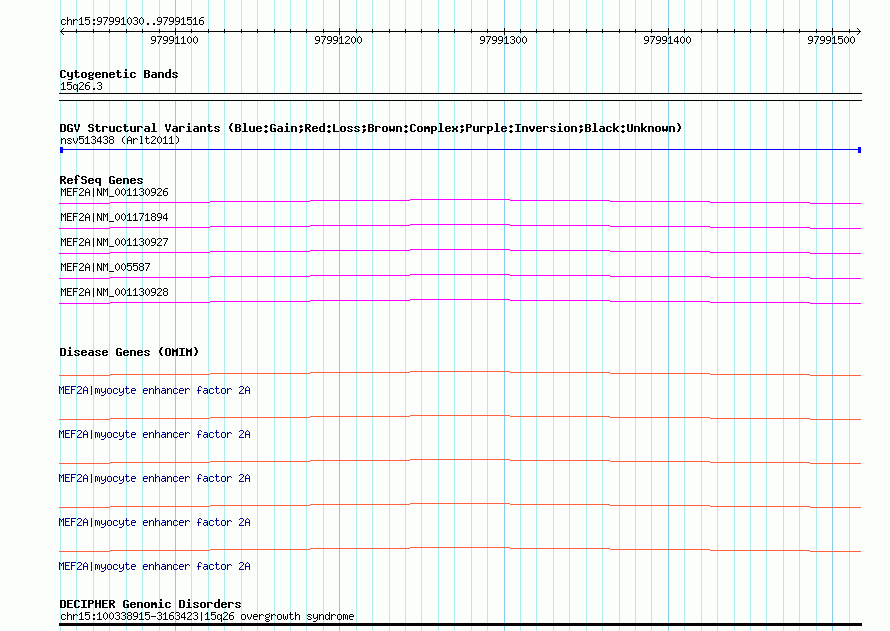Select the Cytogenetic Bands track title
Screen dimensions: 890x631
coord(119,74)
